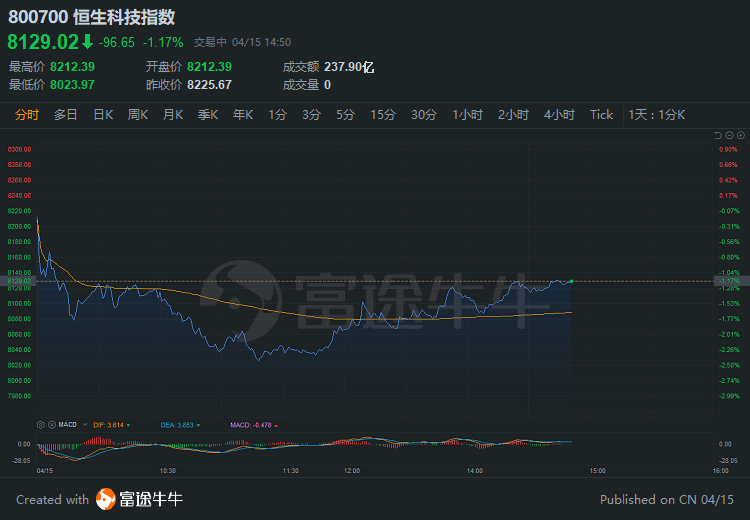Image resolution: width=750 pixels, height=520 pixels.
Task: Switch to the 年K yearly candlestick tab
Action: click(x=243, y=115)
